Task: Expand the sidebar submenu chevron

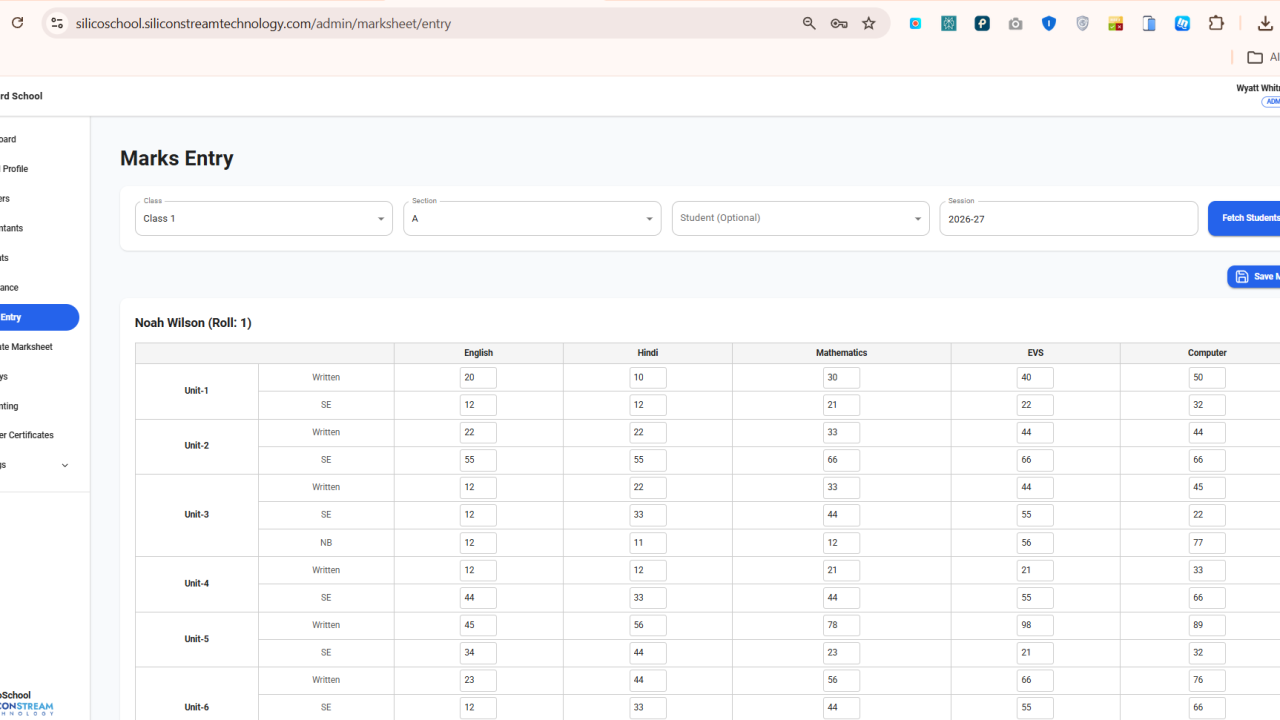Action: click(65, 465)
